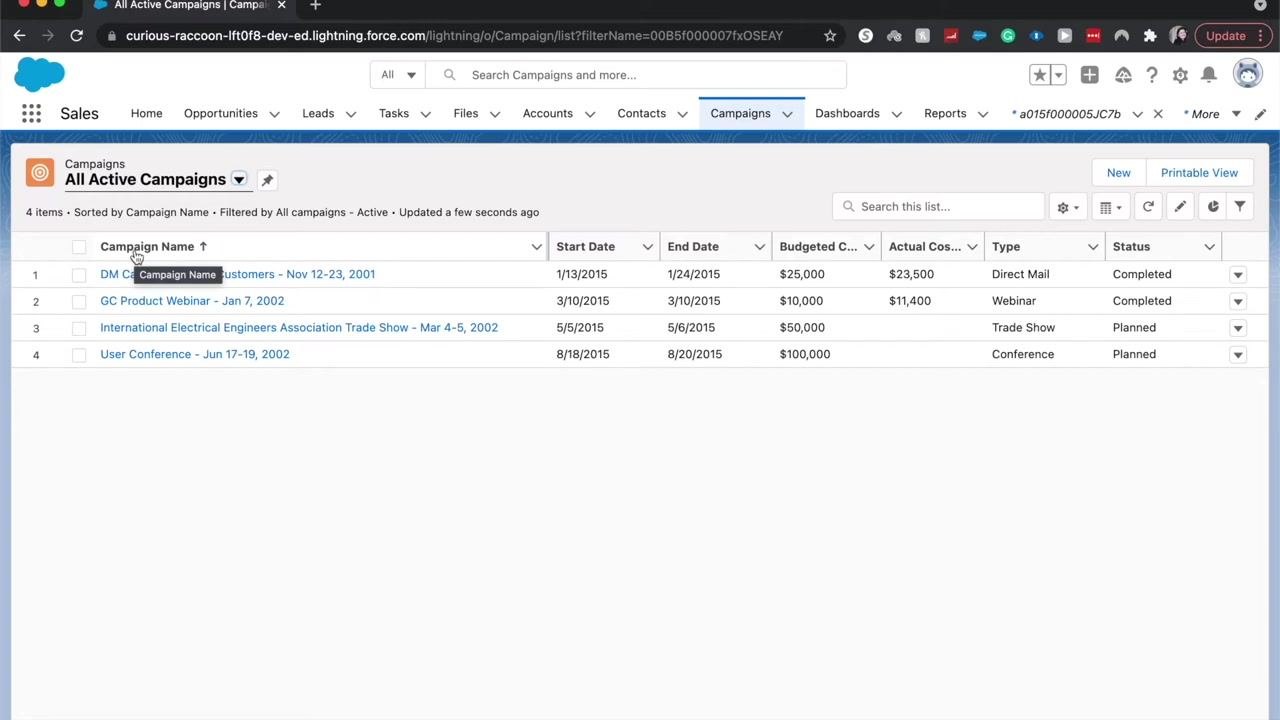The width and height of the screenshot is (1280, 720).
Task: Click the New campaign button
Action: click(x=1119, y=173)
